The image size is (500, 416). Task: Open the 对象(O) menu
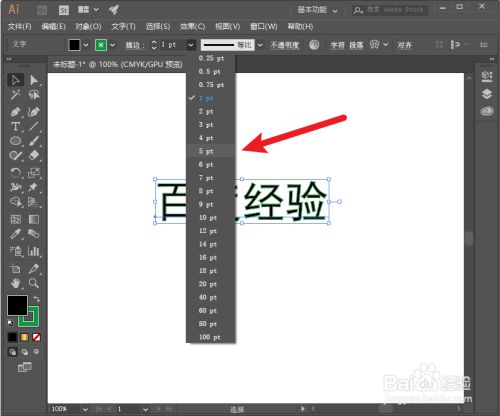click(88, 26)
